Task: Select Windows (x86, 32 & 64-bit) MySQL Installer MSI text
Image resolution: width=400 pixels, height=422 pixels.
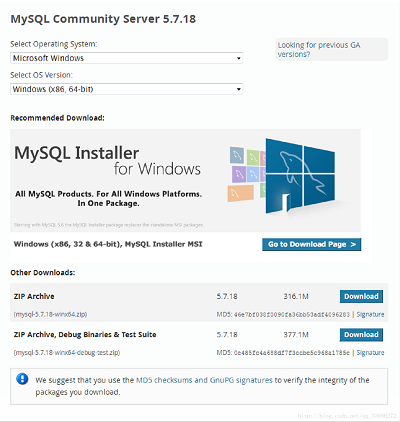Action: point(108,244)
